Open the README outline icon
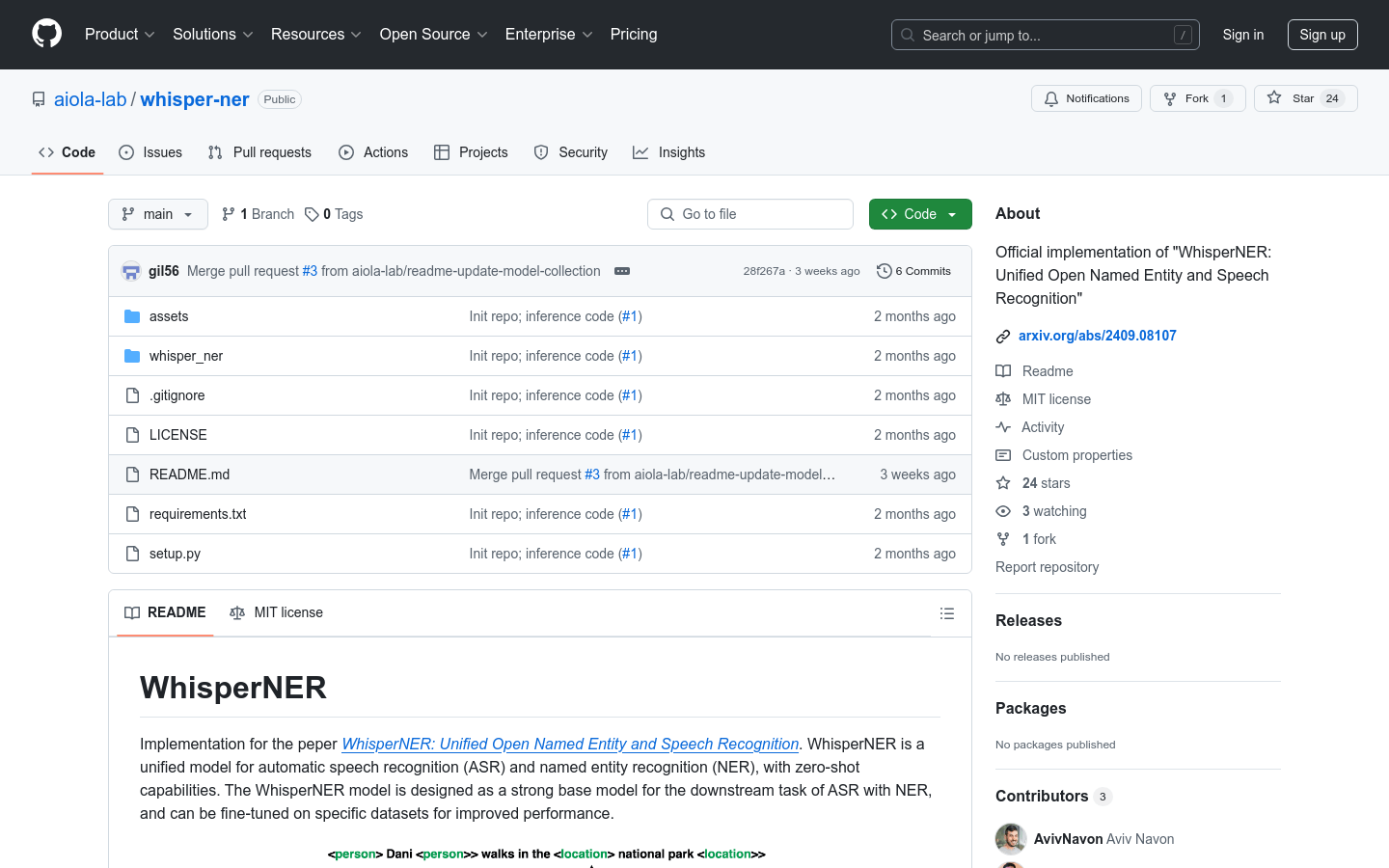The width and height of the screenshot is (1389, 868). pos(947,613)
